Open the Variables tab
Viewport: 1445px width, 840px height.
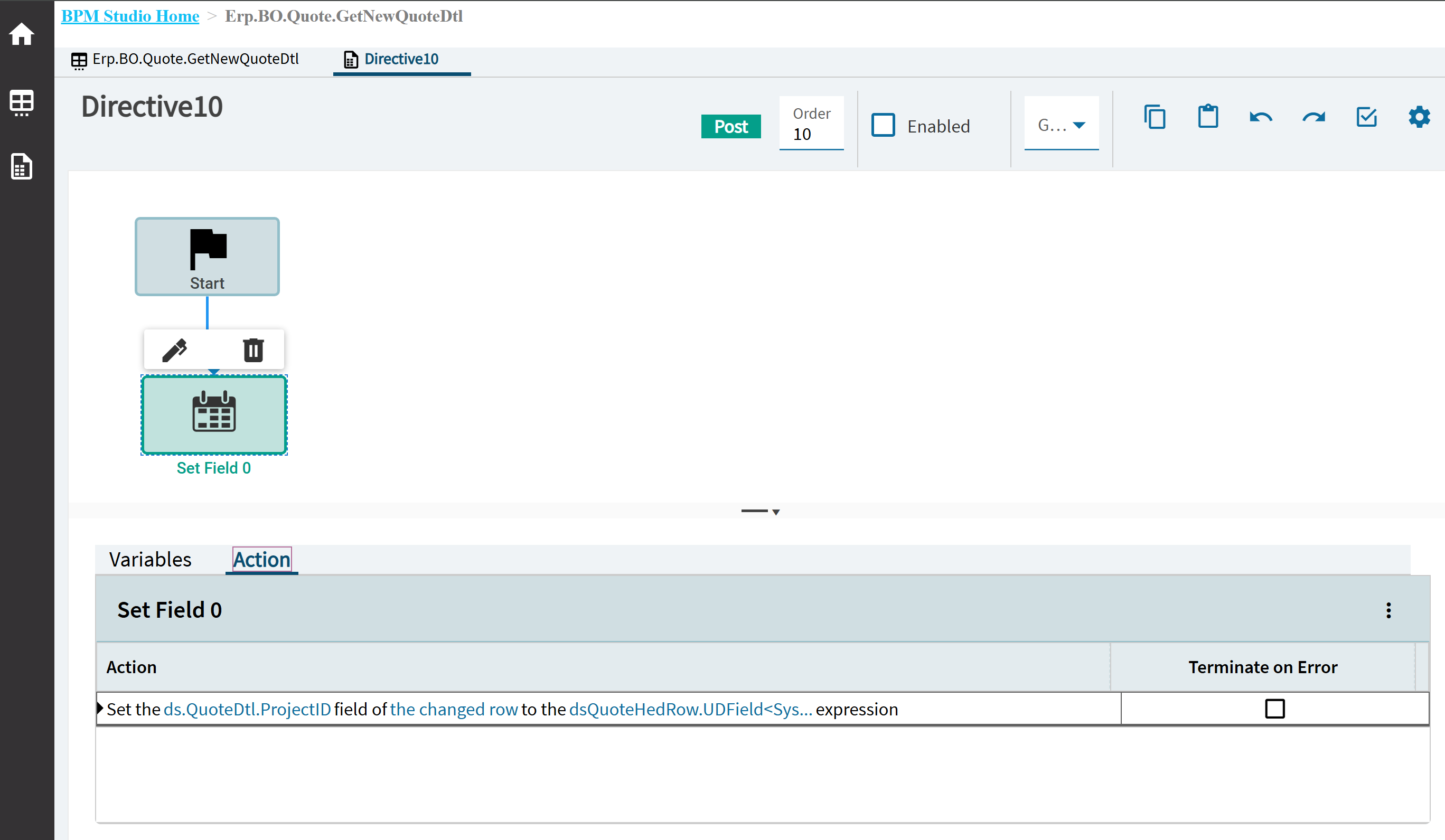(150, 560)
